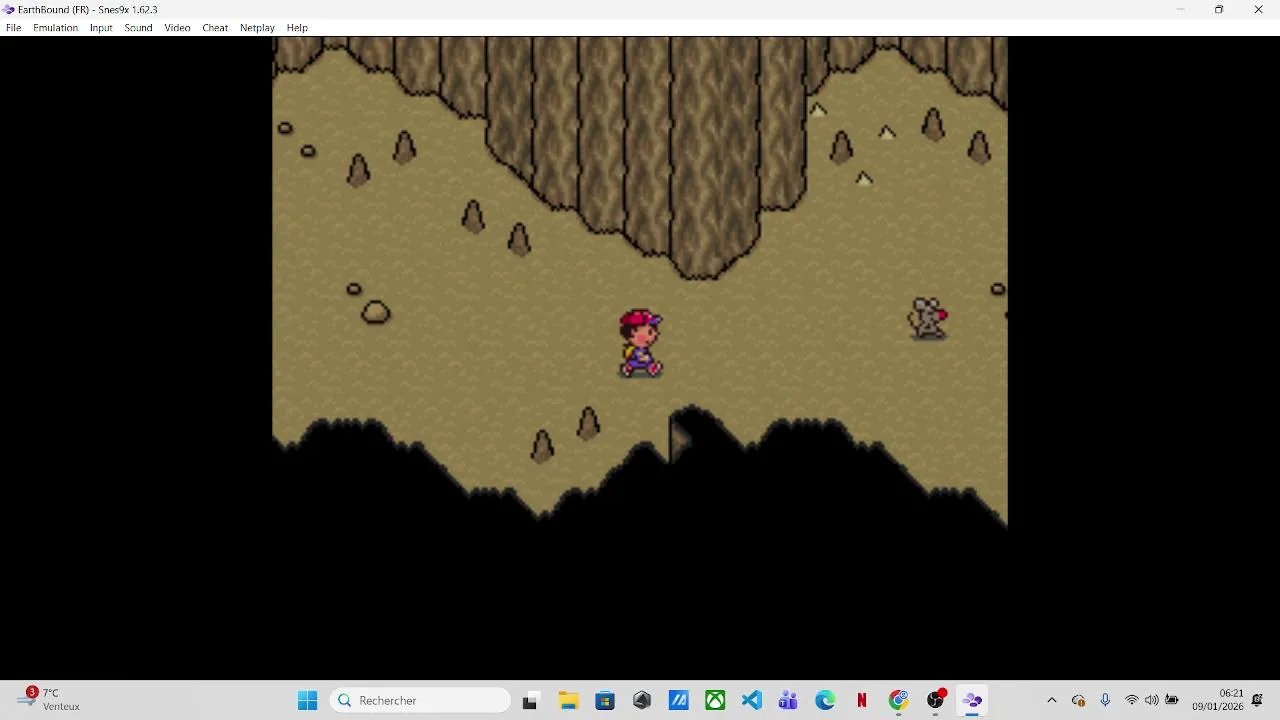Open the Cheat menu
Screen dimensions: 1280x720
click(215, 28)
